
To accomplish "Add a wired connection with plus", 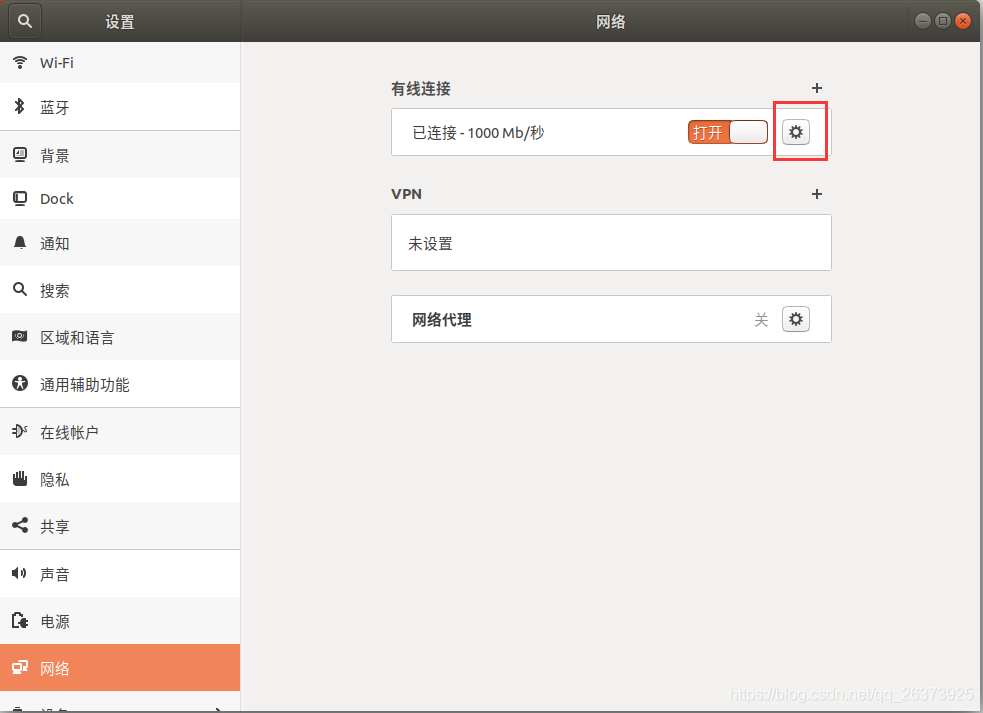I will click(816, 88).
